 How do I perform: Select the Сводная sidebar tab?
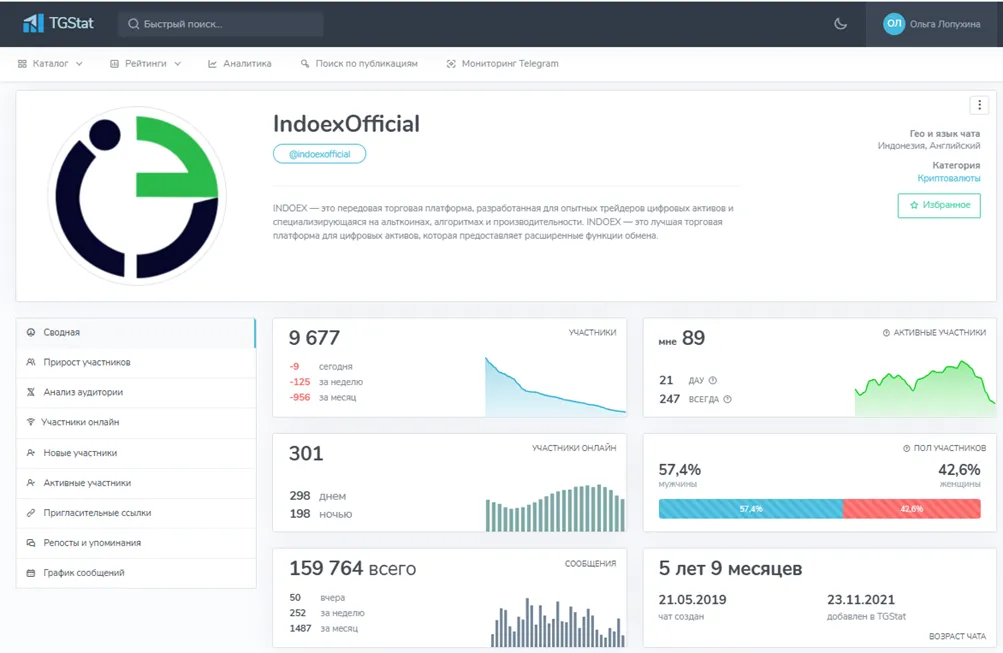(136, 333)
